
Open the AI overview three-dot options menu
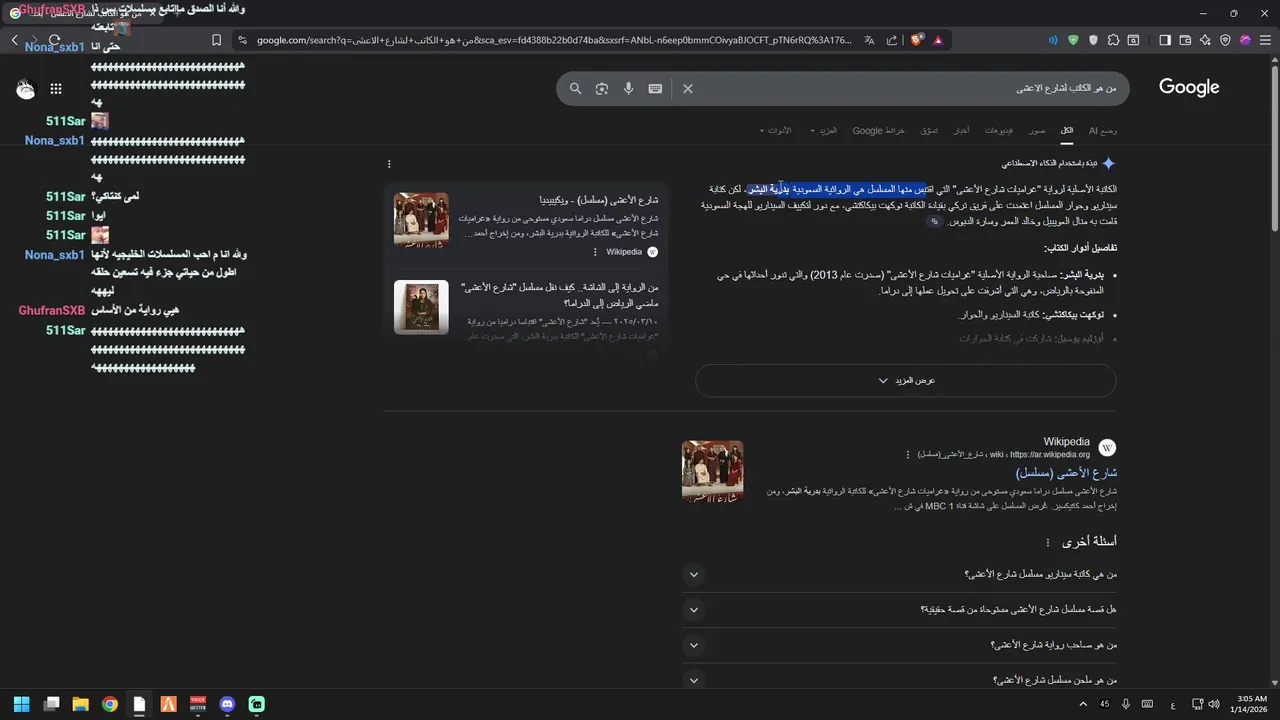coord(389,164)
